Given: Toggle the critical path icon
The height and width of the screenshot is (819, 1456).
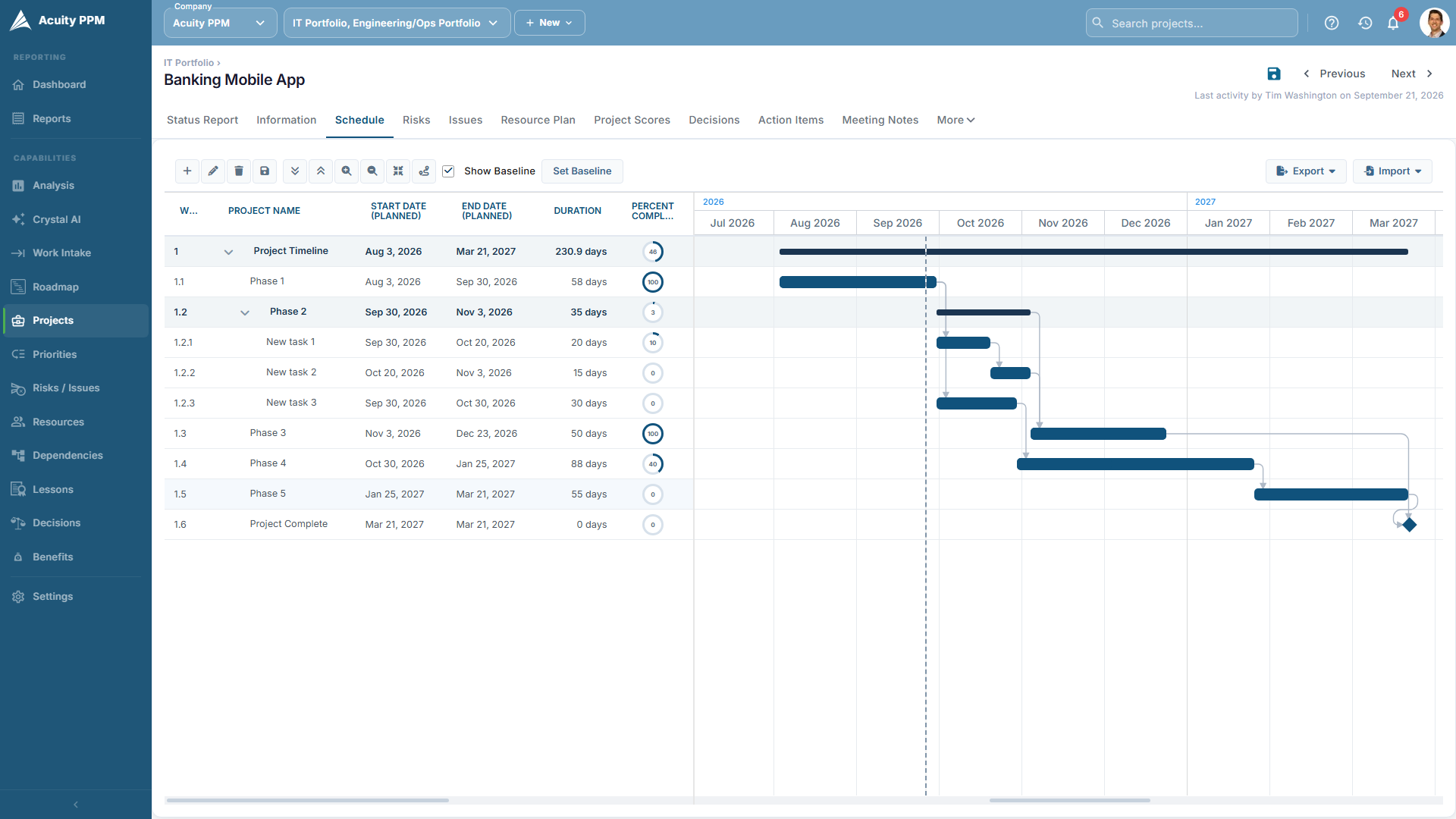Looking at the screenshot, I should click(x=424, y=171).
